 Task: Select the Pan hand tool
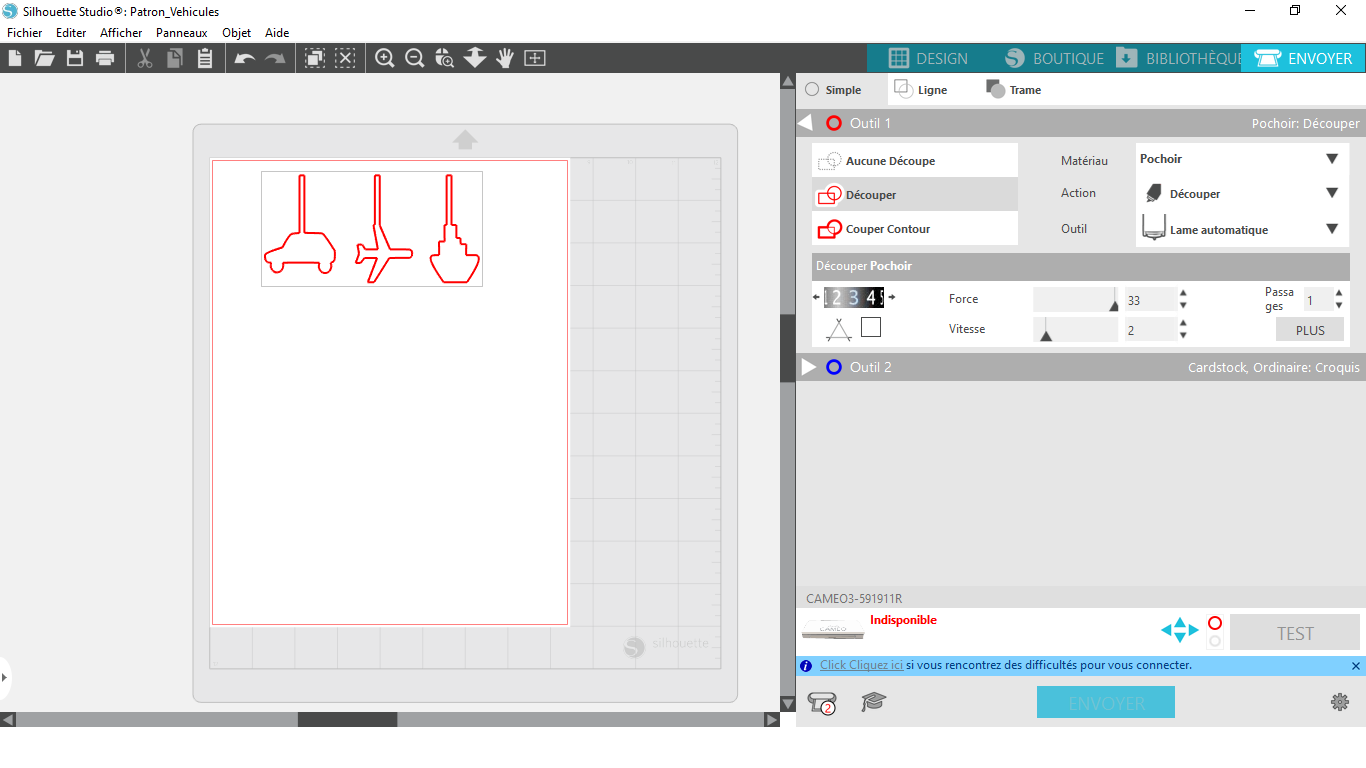505,58
